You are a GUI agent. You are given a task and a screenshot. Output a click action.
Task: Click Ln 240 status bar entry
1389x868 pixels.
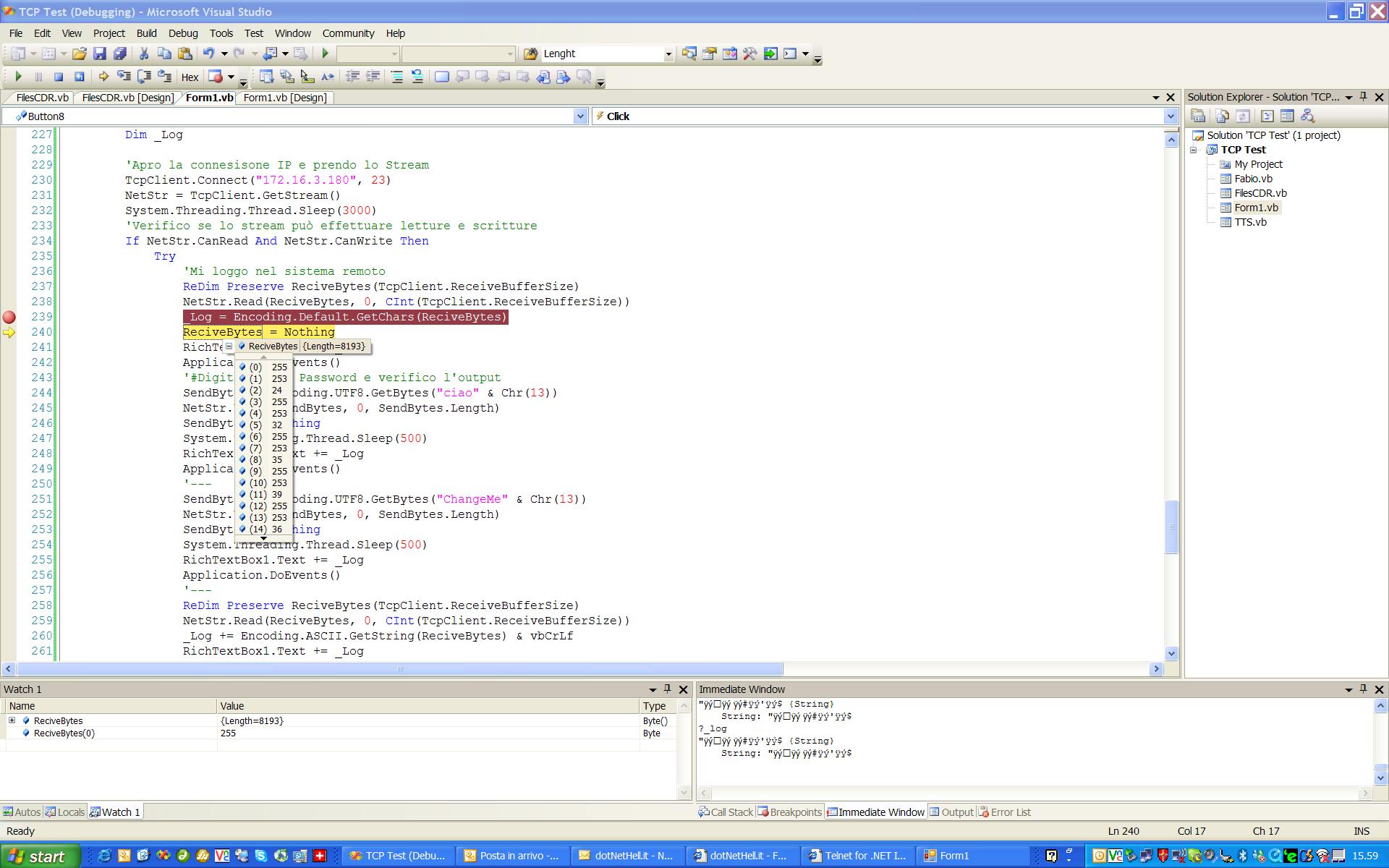click(x=1123, y=831)
